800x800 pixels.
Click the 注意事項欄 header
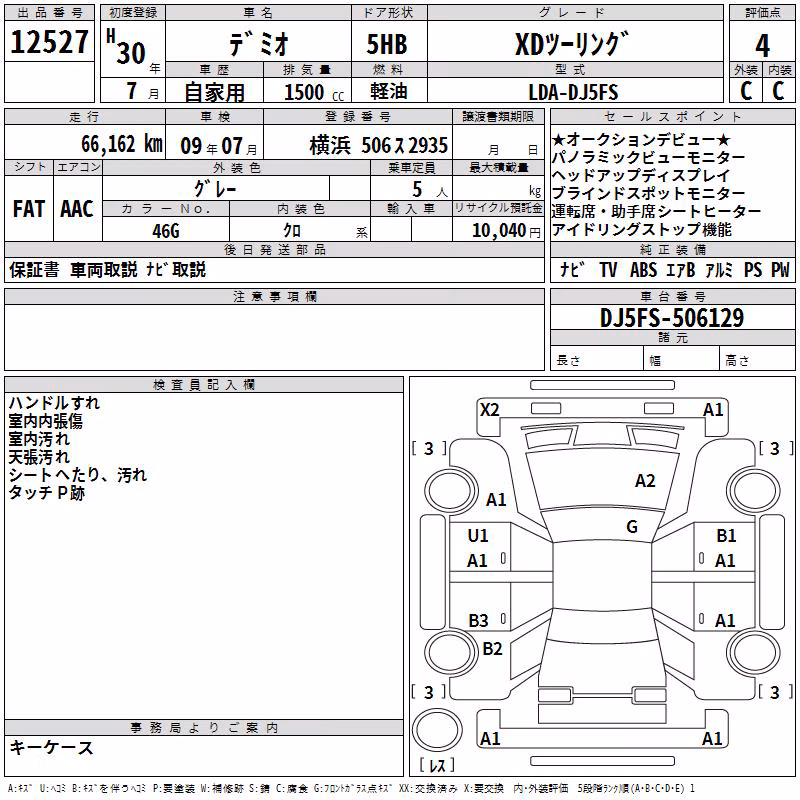point(274,296)
